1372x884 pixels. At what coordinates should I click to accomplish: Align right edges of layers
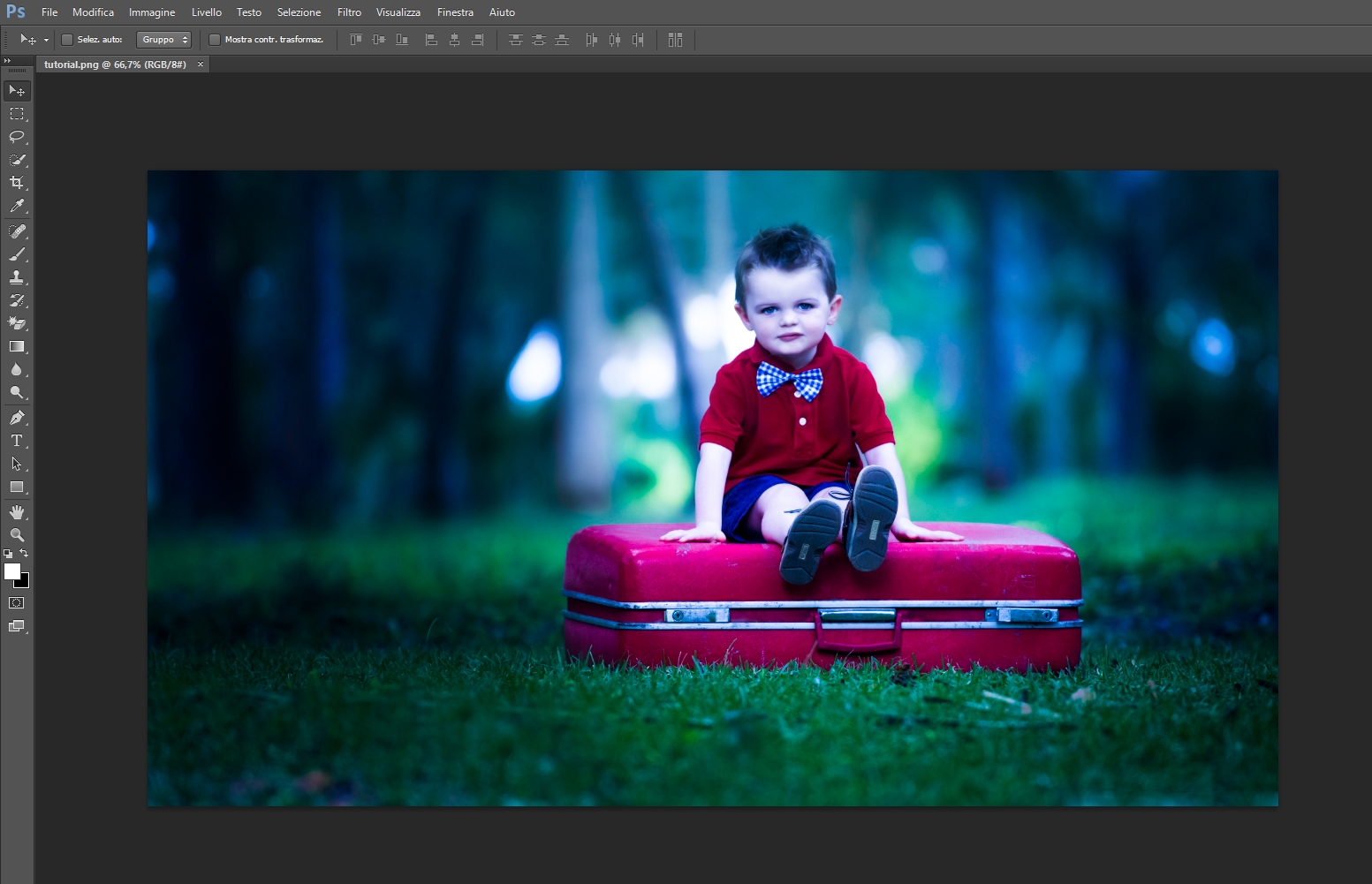tap(477, 40)
